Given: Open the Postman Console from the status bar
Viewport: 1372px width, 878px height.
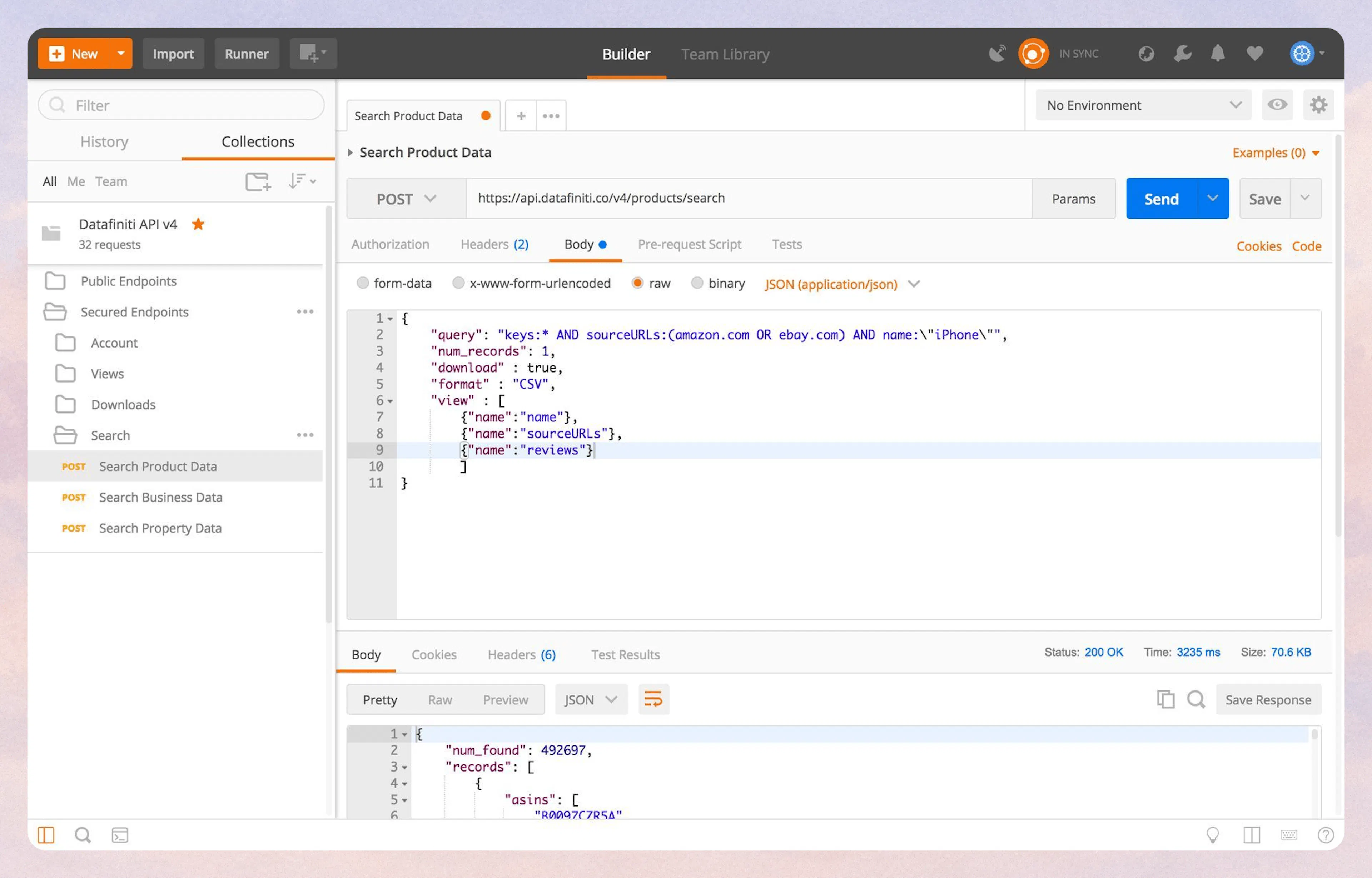Looking at the screenshot, I should coord(120,835).
